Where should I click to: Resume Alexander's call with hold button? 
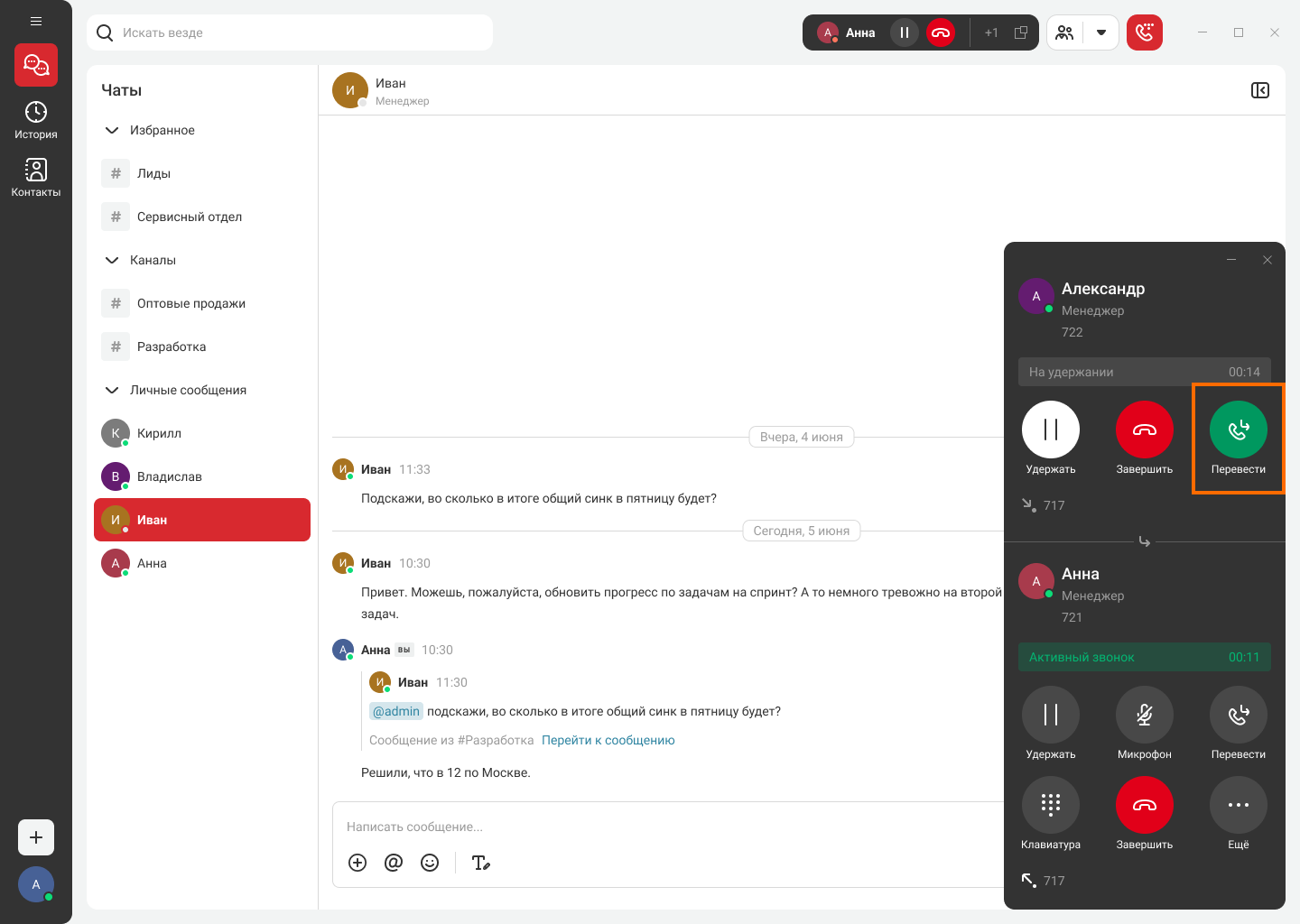click(1051, 430)
